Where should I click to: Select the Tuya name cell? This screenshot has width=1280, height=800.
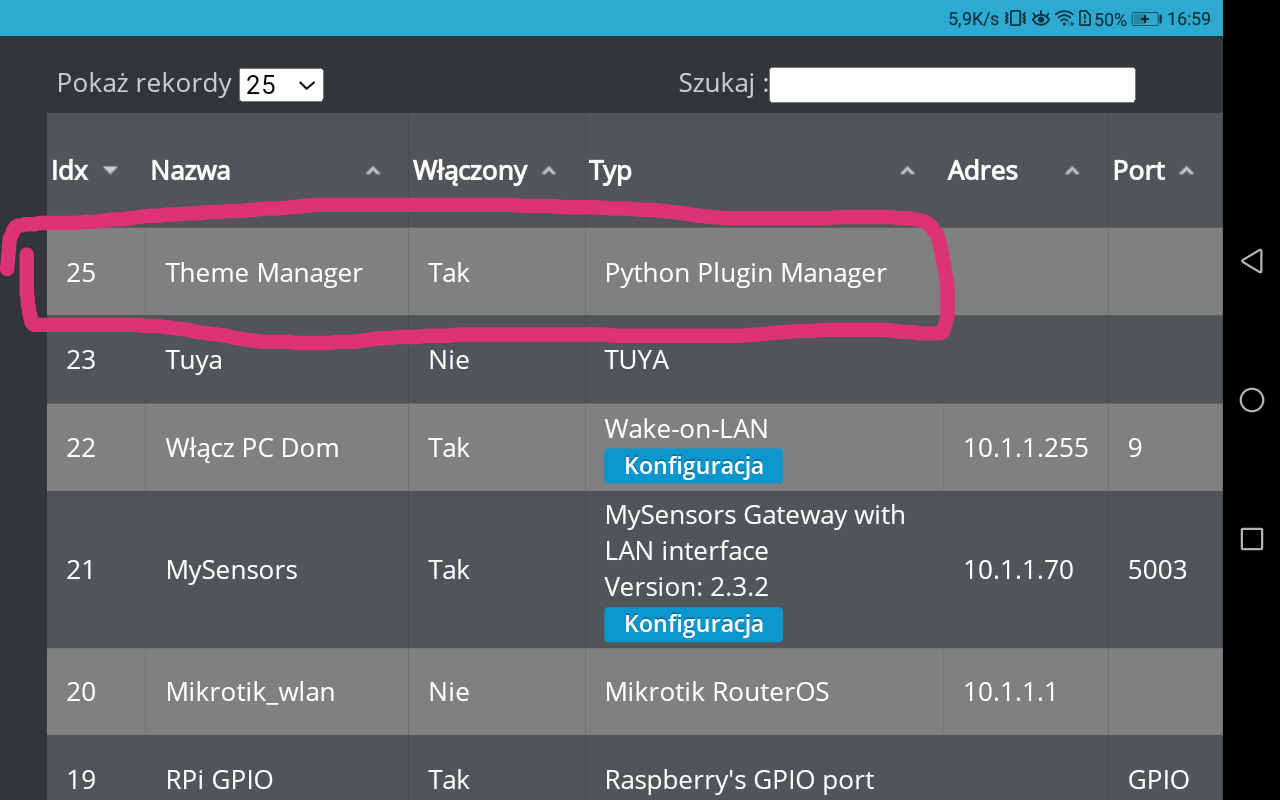click(x=194, y=360)
